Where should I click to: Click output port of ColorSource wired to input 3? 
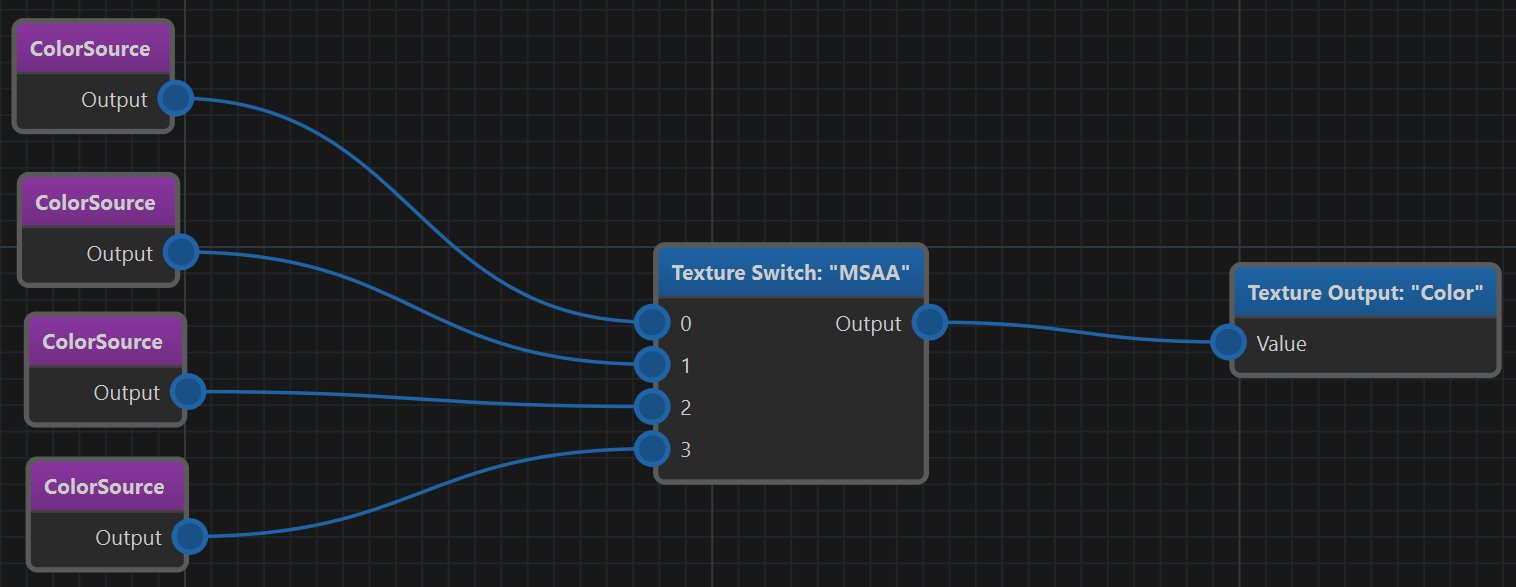tap(189, 536)
